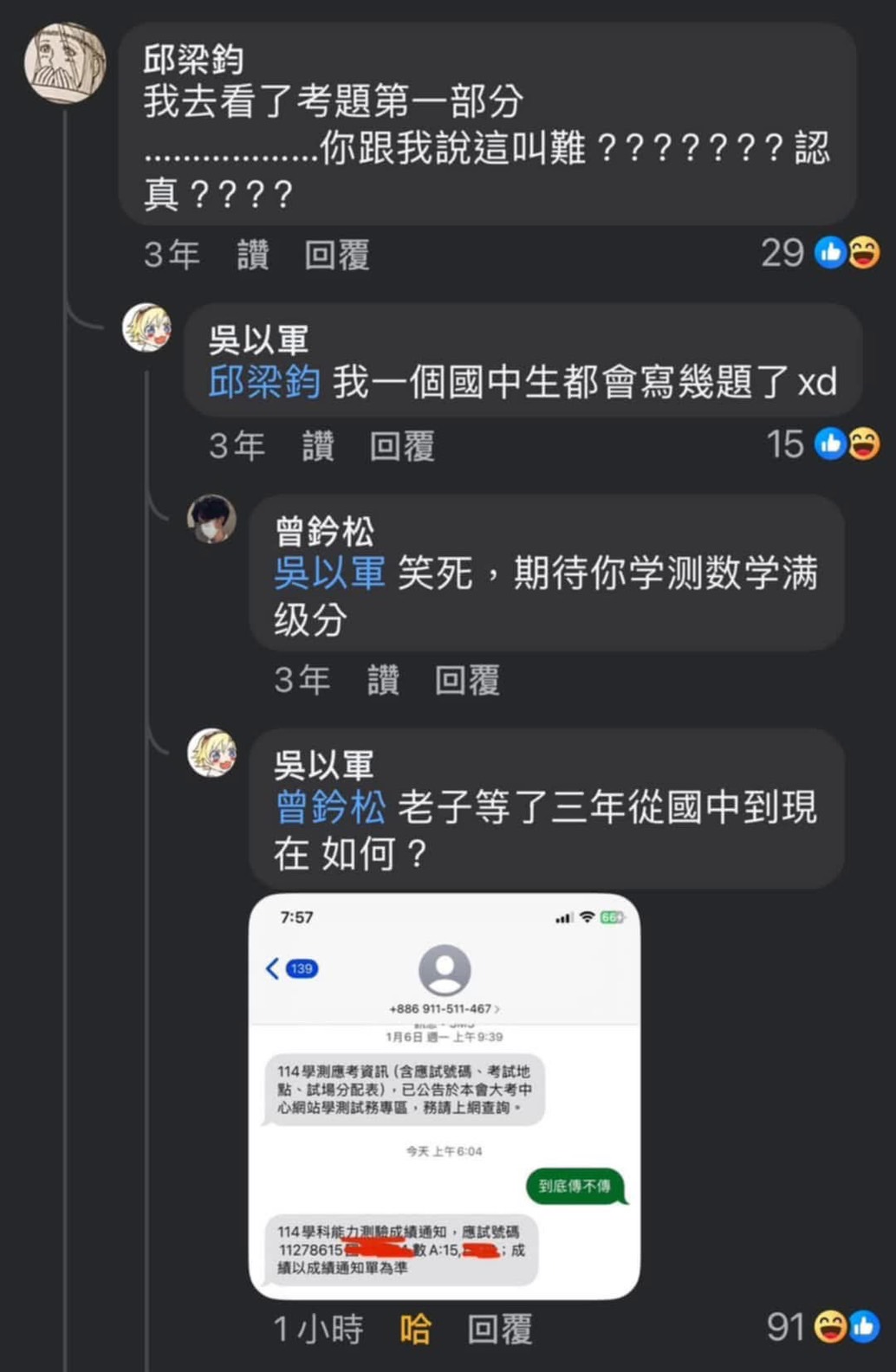Open the 曾鈐松 mention link in last reply
Screen dimensions: 896x1372
coord(330,807)
